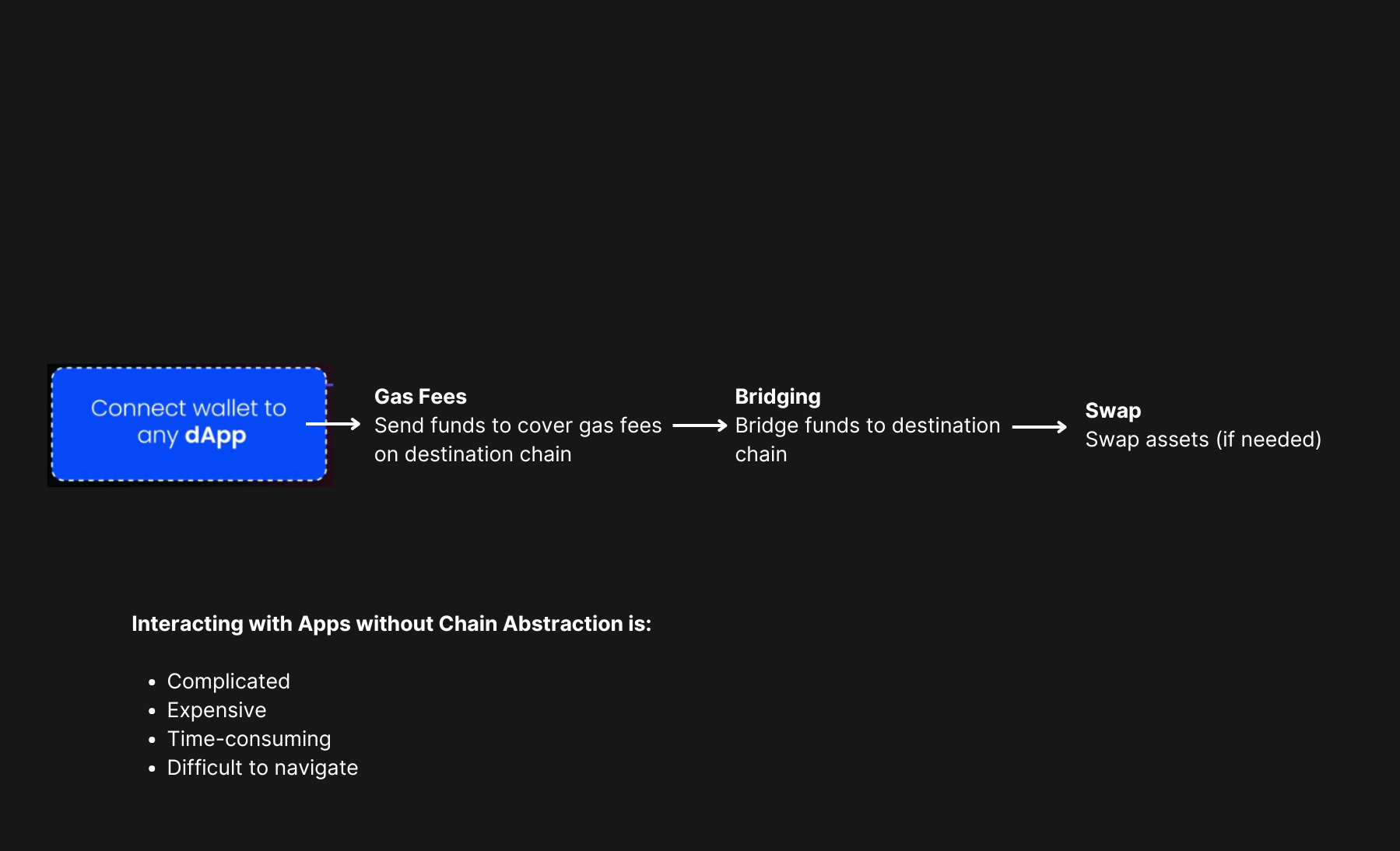The height and width of the screenshot is (851, 1400).
Task: Click the Complicated list item
Action: click(228, 681)
